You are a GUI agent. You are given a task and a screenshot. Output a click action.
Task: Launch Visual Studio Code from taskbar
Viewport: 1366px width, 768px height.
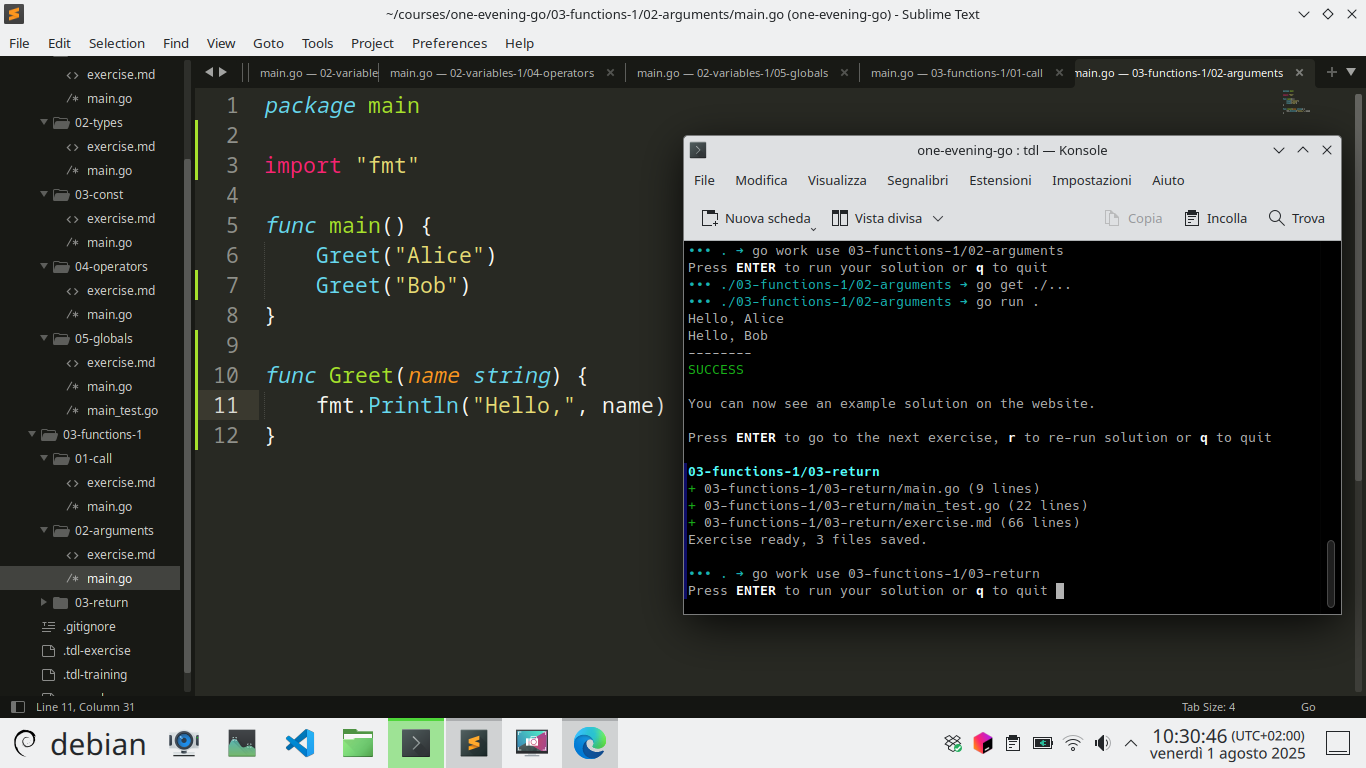click(x=300, y=743)
